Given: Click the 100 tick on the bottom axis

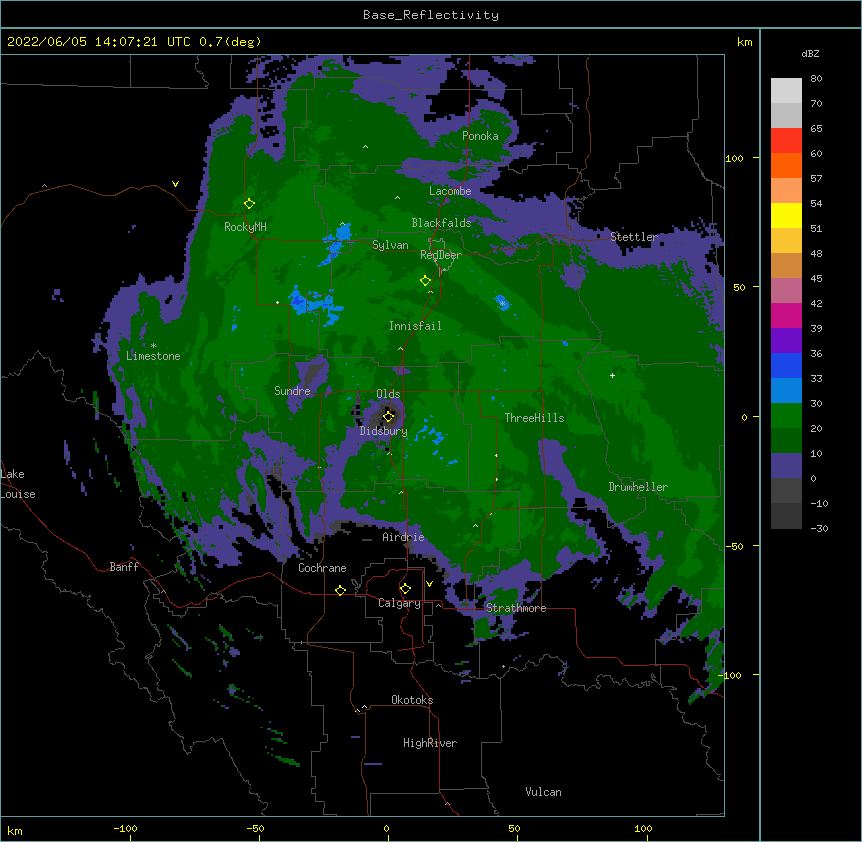Looking at the screenshot, I should tap(643, 828).
